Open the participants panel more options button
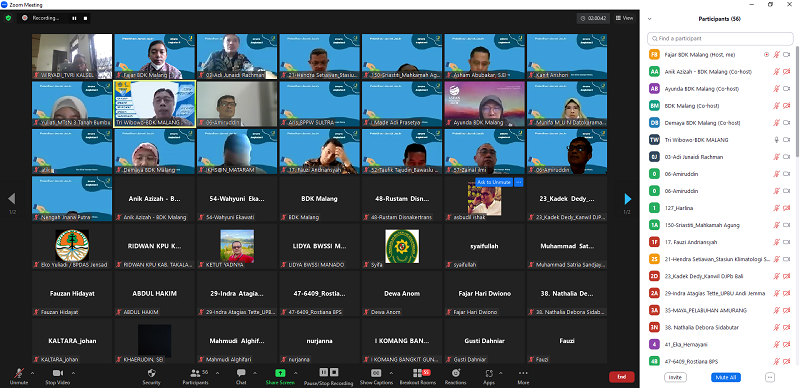 pos(770,377)
